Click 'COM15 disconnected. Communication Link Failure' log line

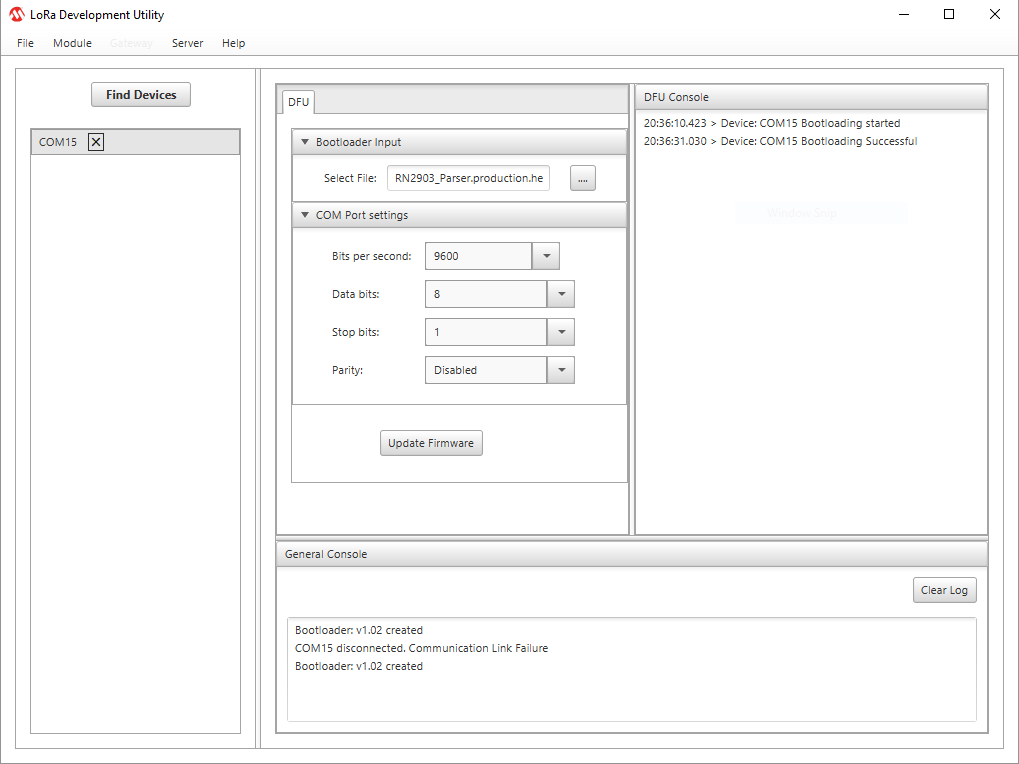pos(421,648)
